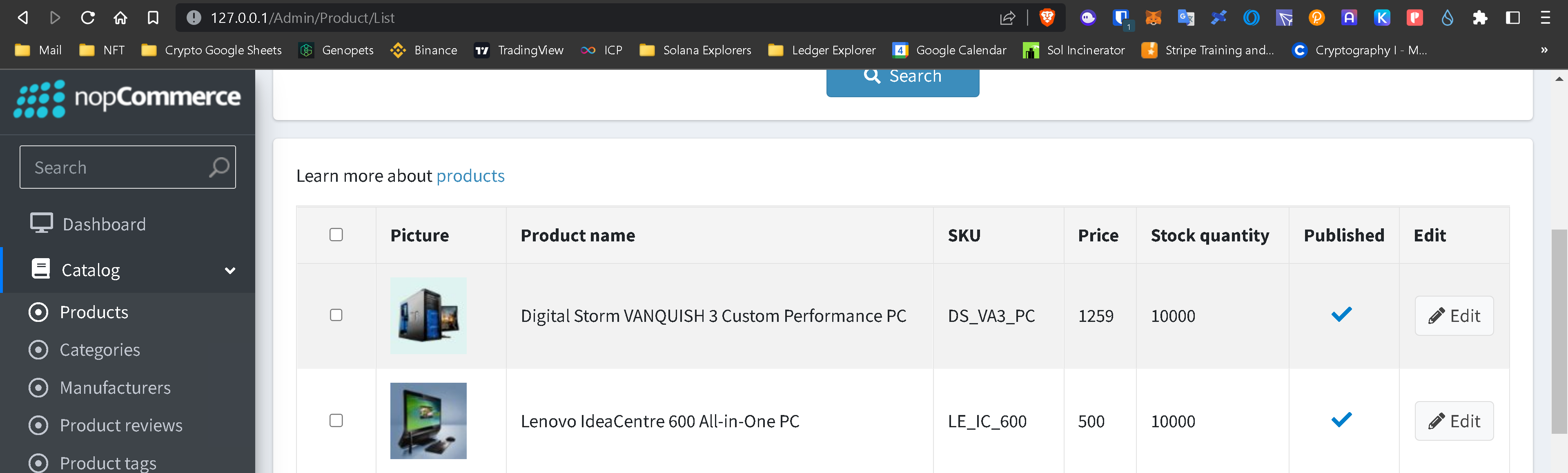Open the Digital Storm PC thumbnail

(428, 316)
